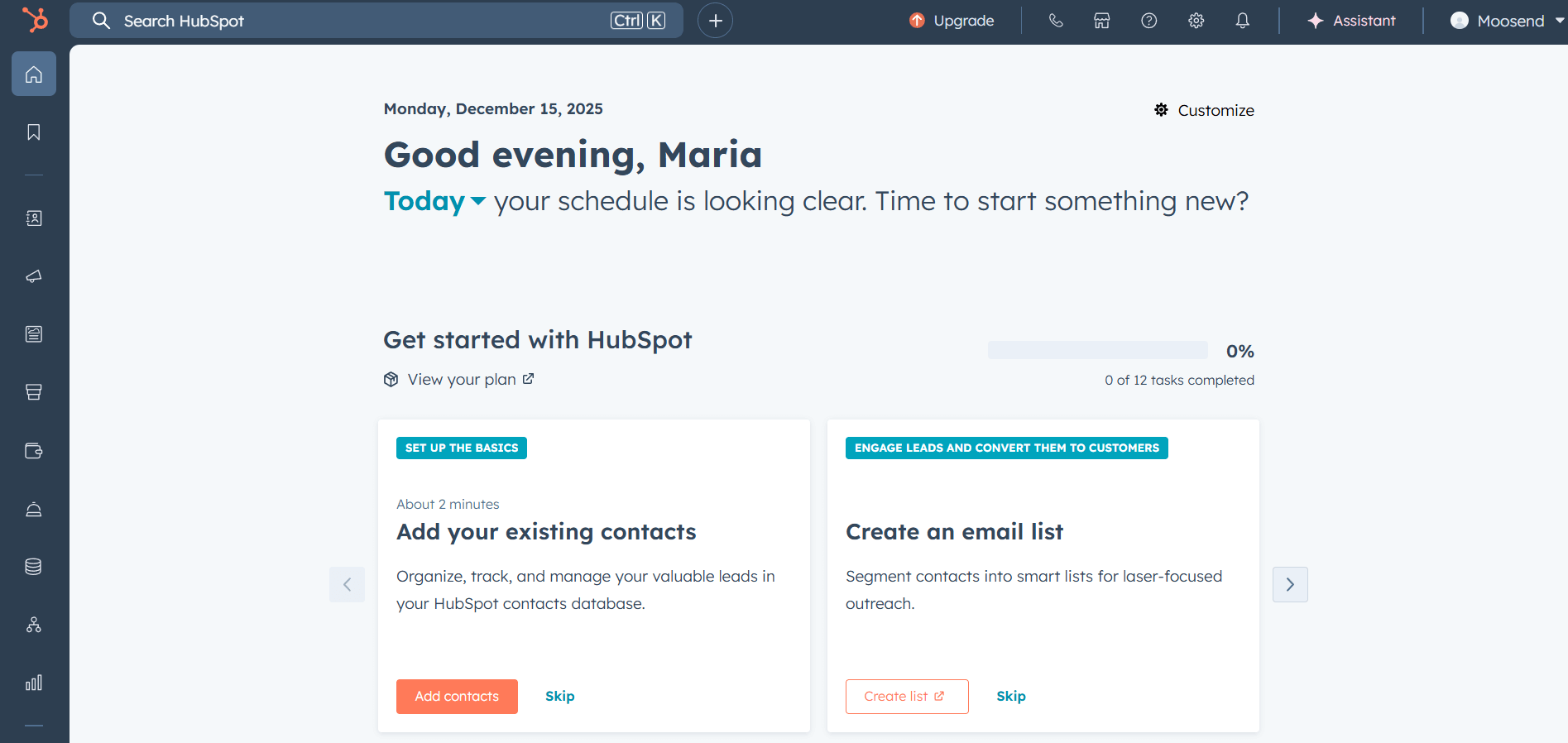The width and height of the screenshot is (1568, 743).
Task: Open the CRM contacts sidebar icon
Action: 34,218
